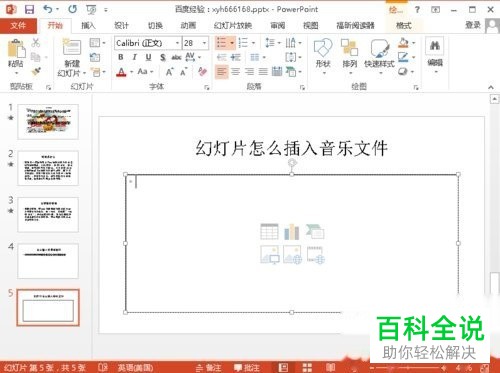Viewport: 500px width, 373px height.
Task: Collapse the ribbon chevron
Action: pos(491,87)
